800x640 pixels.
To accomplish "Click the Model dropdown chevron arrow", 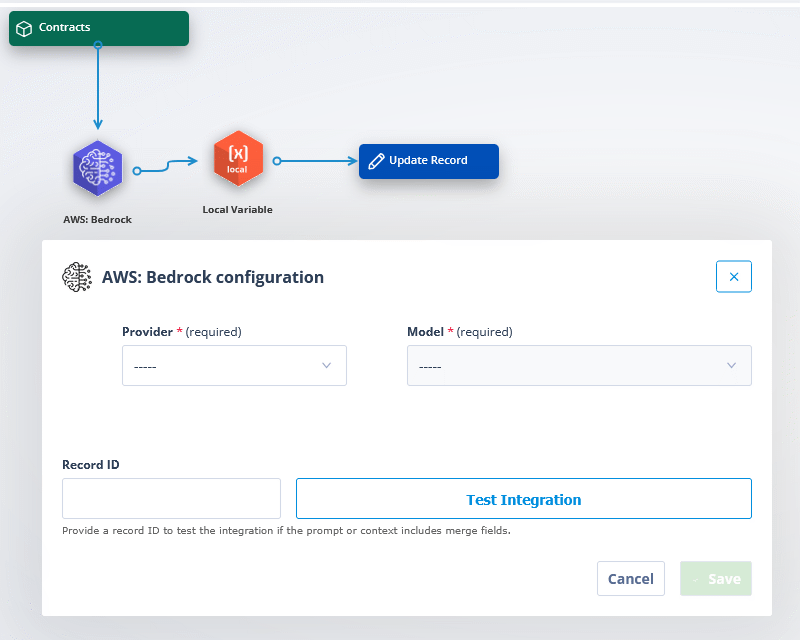I will pyautogui.click(x=731, y=365).
